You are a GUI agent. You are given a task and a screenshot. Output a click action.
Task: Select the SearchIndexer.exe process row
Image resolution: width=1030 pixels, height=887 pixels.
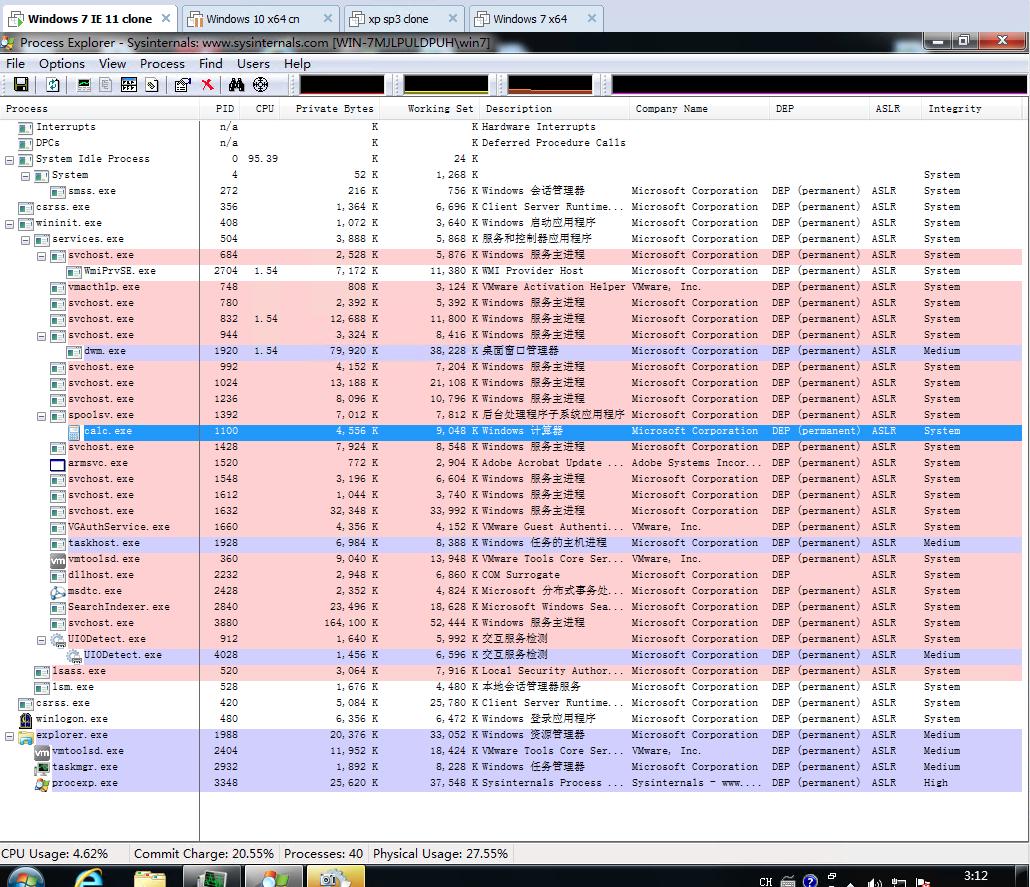coord(511,607)
